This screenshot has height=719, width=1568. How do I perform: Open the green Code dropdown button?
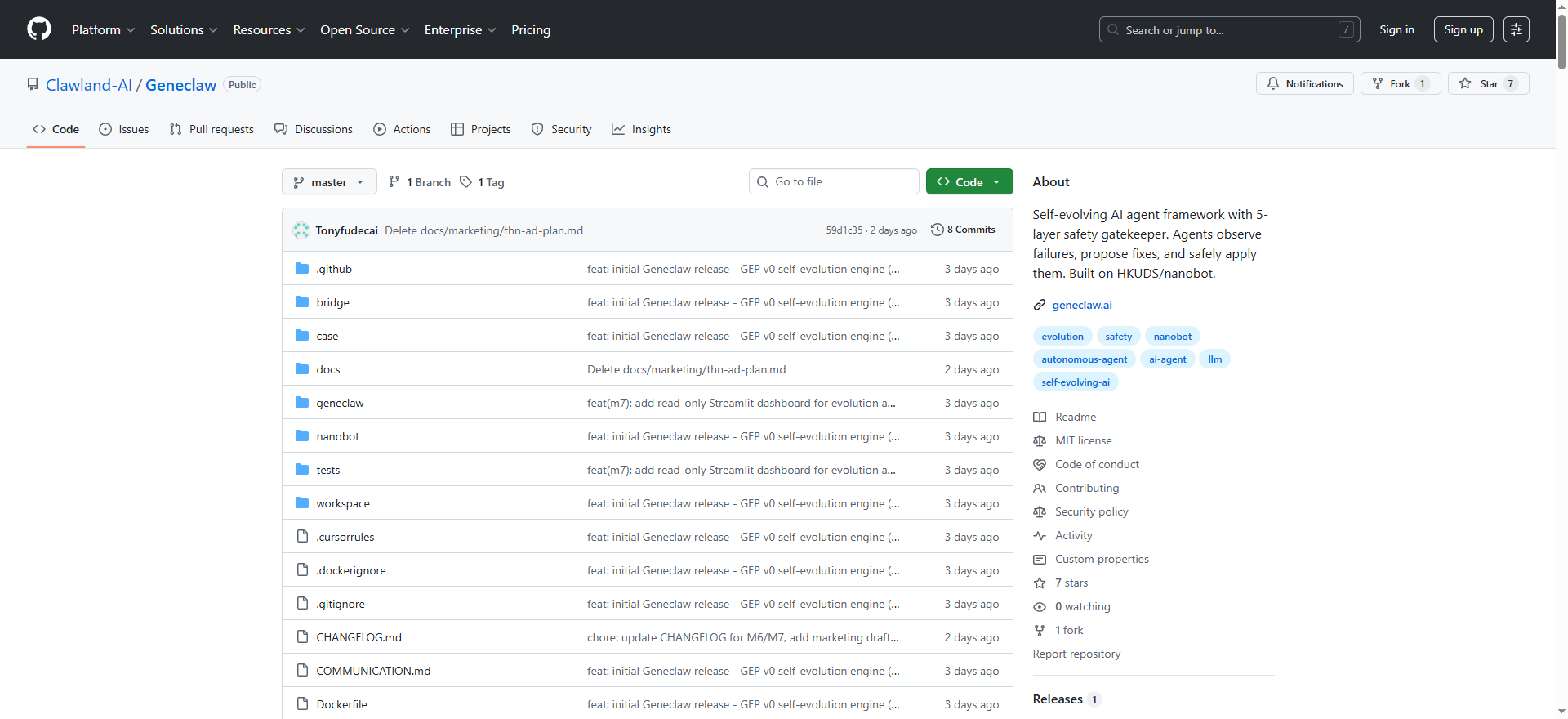(x=969, y=181)
